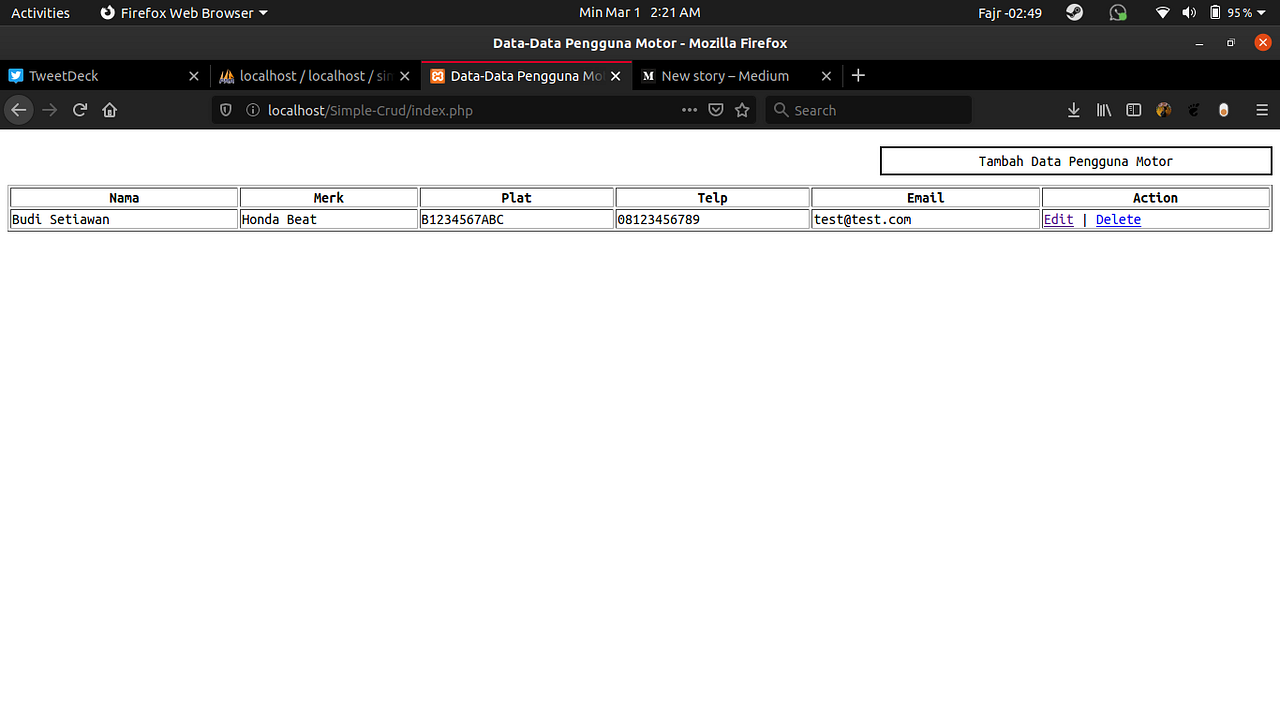Viewport: 1280px width, 720px height.
Task: Click the back navigation arrow
Action: click(x=18, y=110)
